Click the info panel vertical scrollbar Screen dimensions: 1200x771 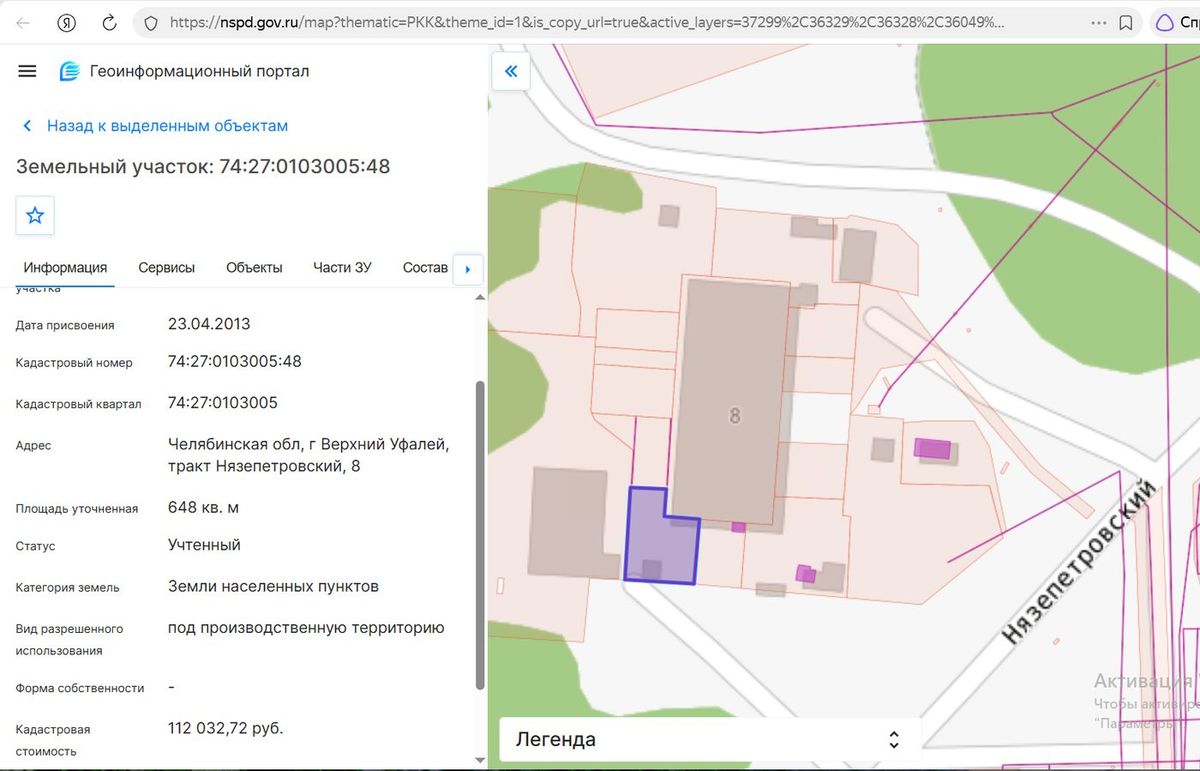(x=480, y=535)
